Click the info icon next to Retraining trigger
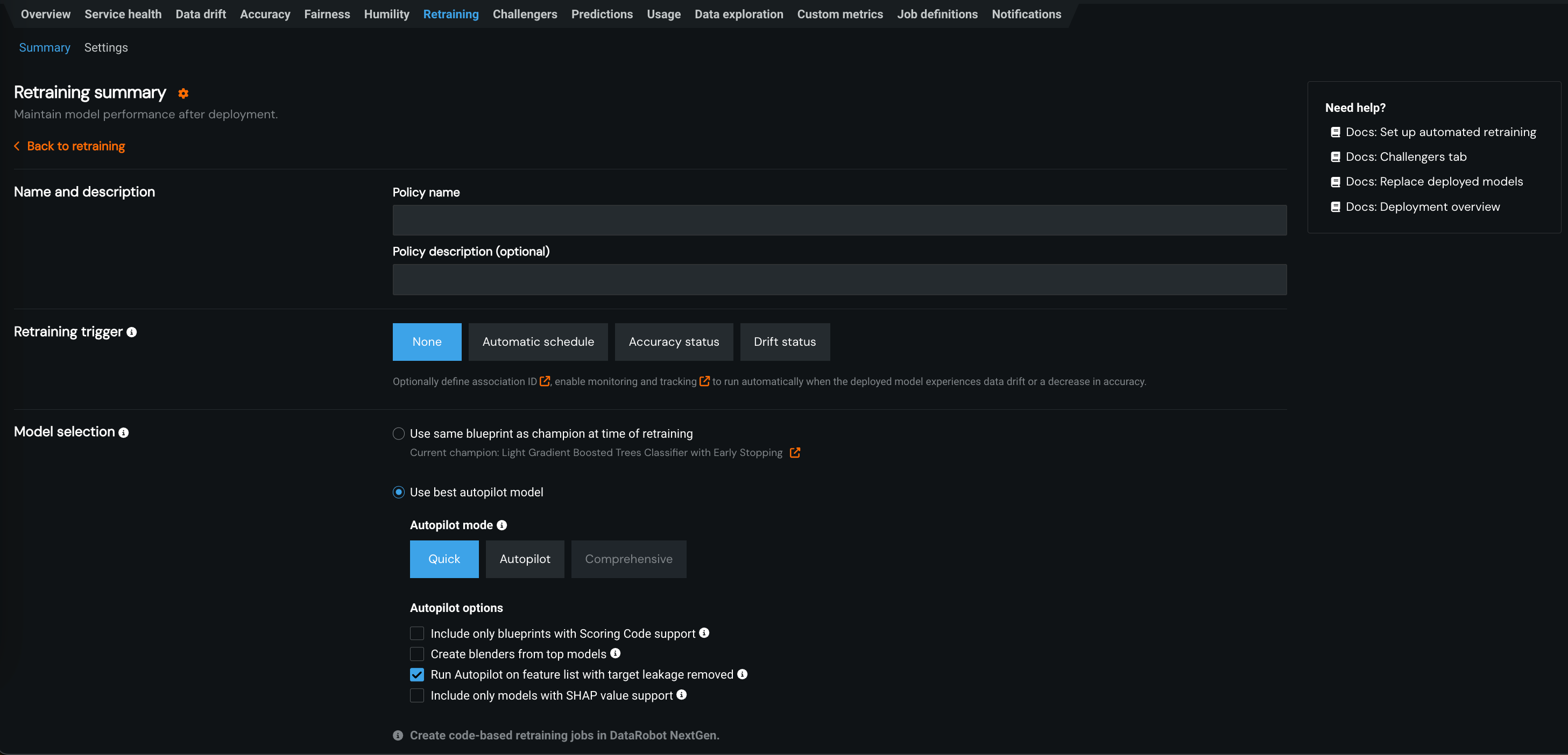 click(x=131, y=332)
